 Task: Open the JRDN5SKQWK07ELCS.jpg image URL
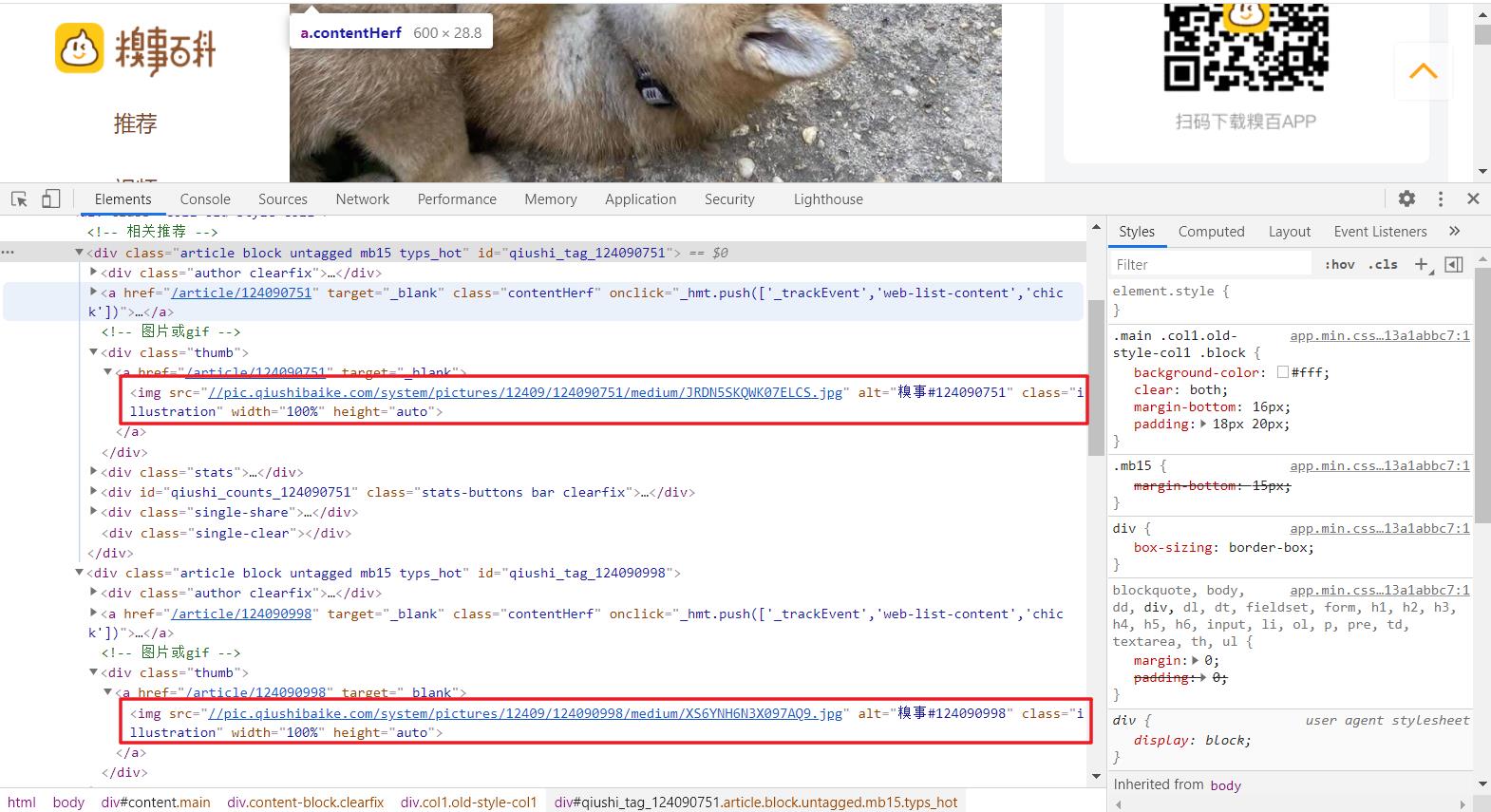pos(524,392)
